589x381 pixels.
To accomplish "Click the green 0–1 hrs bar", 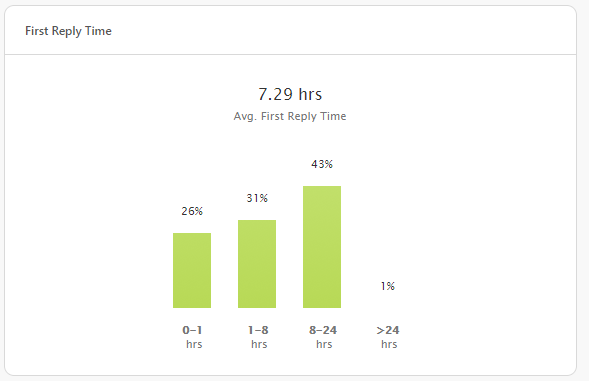I will [192, 271].
